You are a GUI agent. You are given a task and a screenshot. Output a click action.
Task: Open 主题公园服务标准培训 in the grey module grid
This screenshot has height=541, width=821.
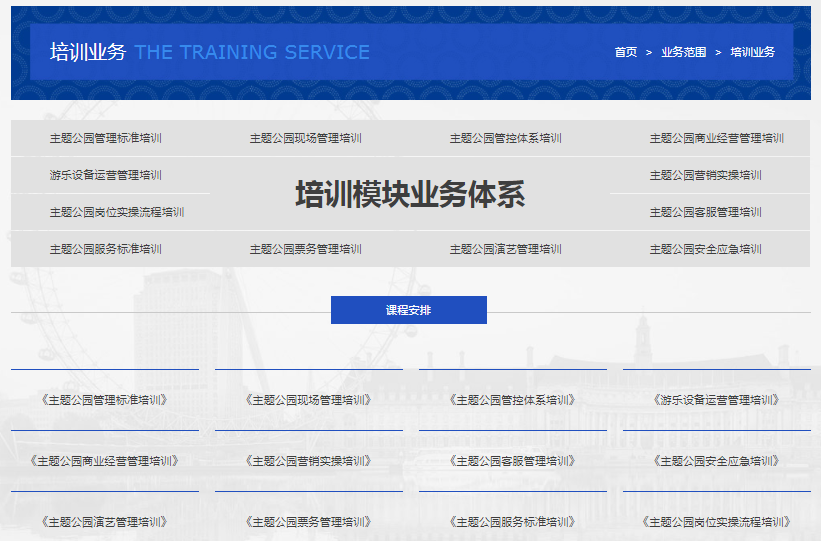point(106,249)
